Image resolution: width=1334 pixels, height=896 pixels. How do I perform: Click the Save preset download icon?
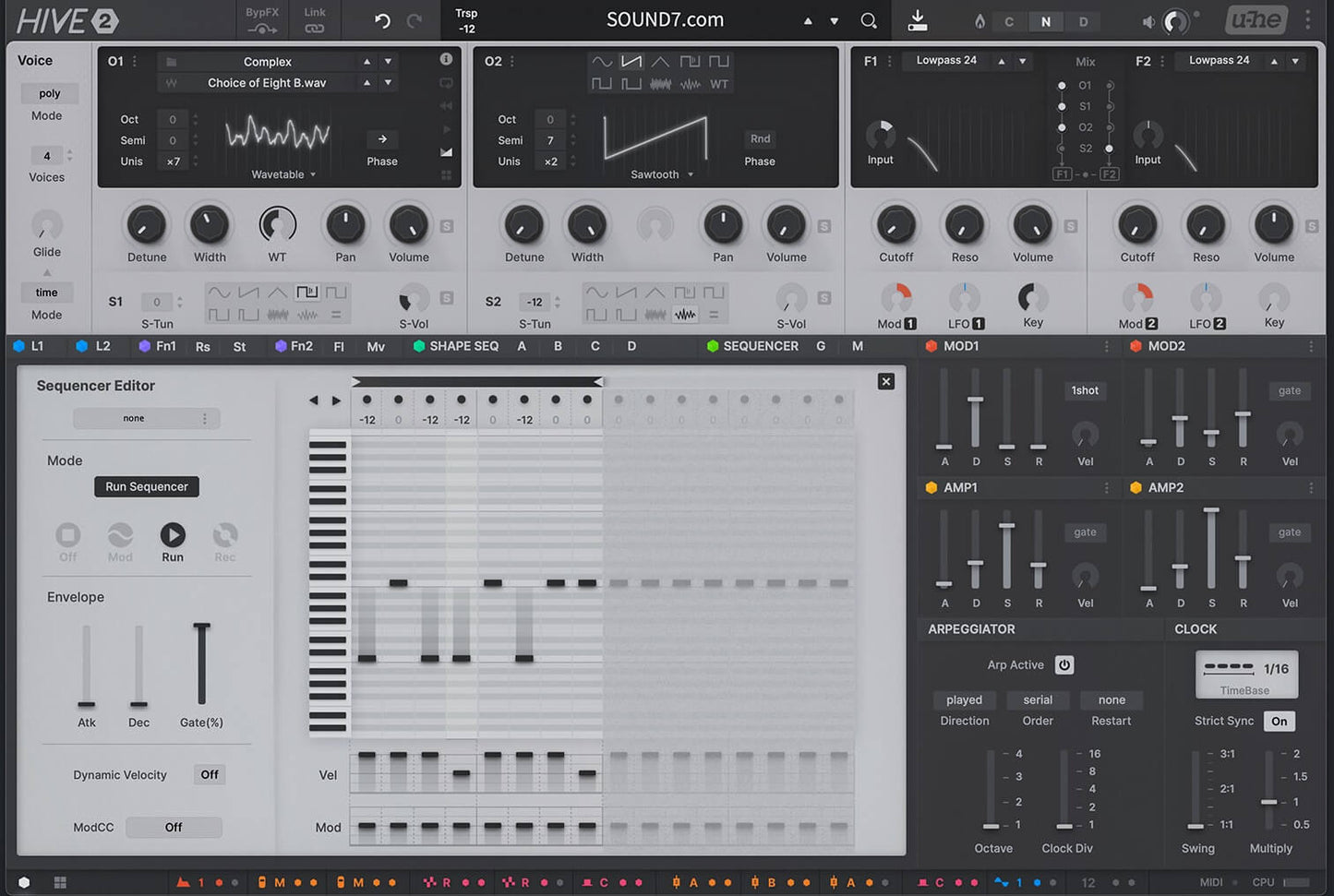point(918,19)
